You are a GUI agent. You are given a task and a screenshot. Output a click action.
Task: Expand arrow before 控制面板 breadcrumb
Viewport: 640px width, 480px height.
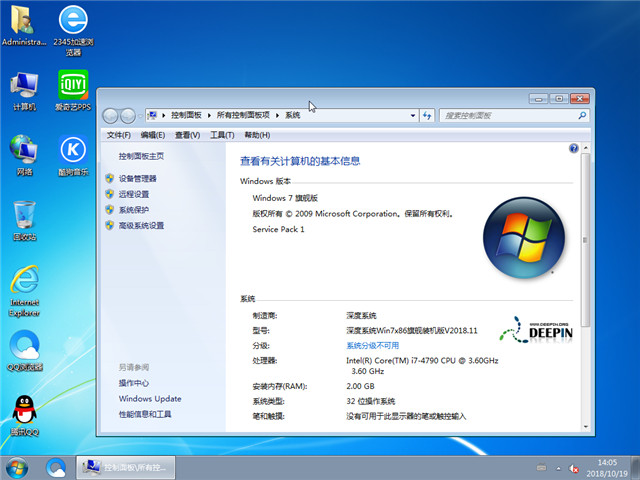tap(163, 116)
